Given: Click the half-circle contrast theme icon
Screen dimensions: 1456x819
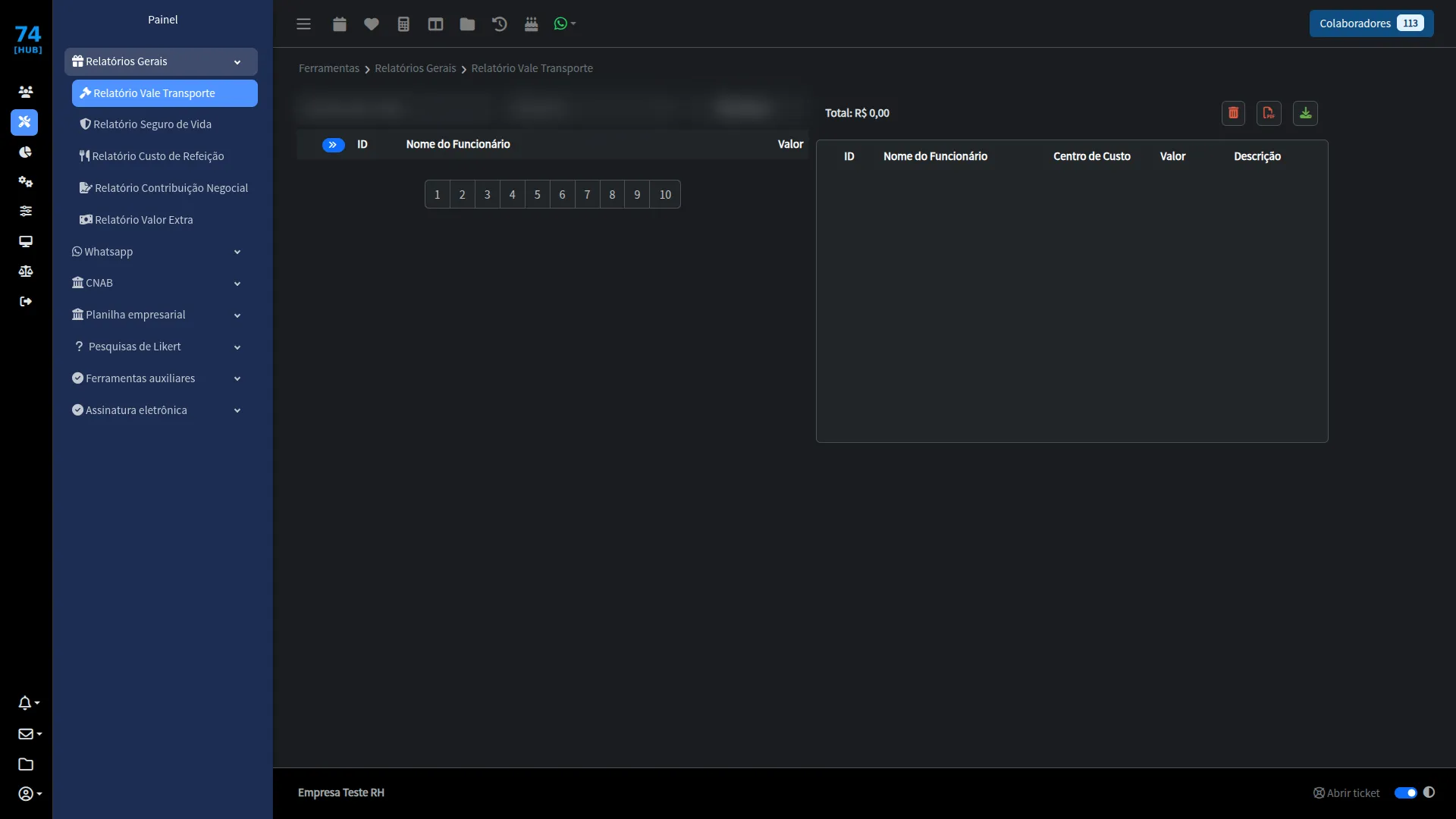Looking at the screenshot, I should (x=1429, y=792).
